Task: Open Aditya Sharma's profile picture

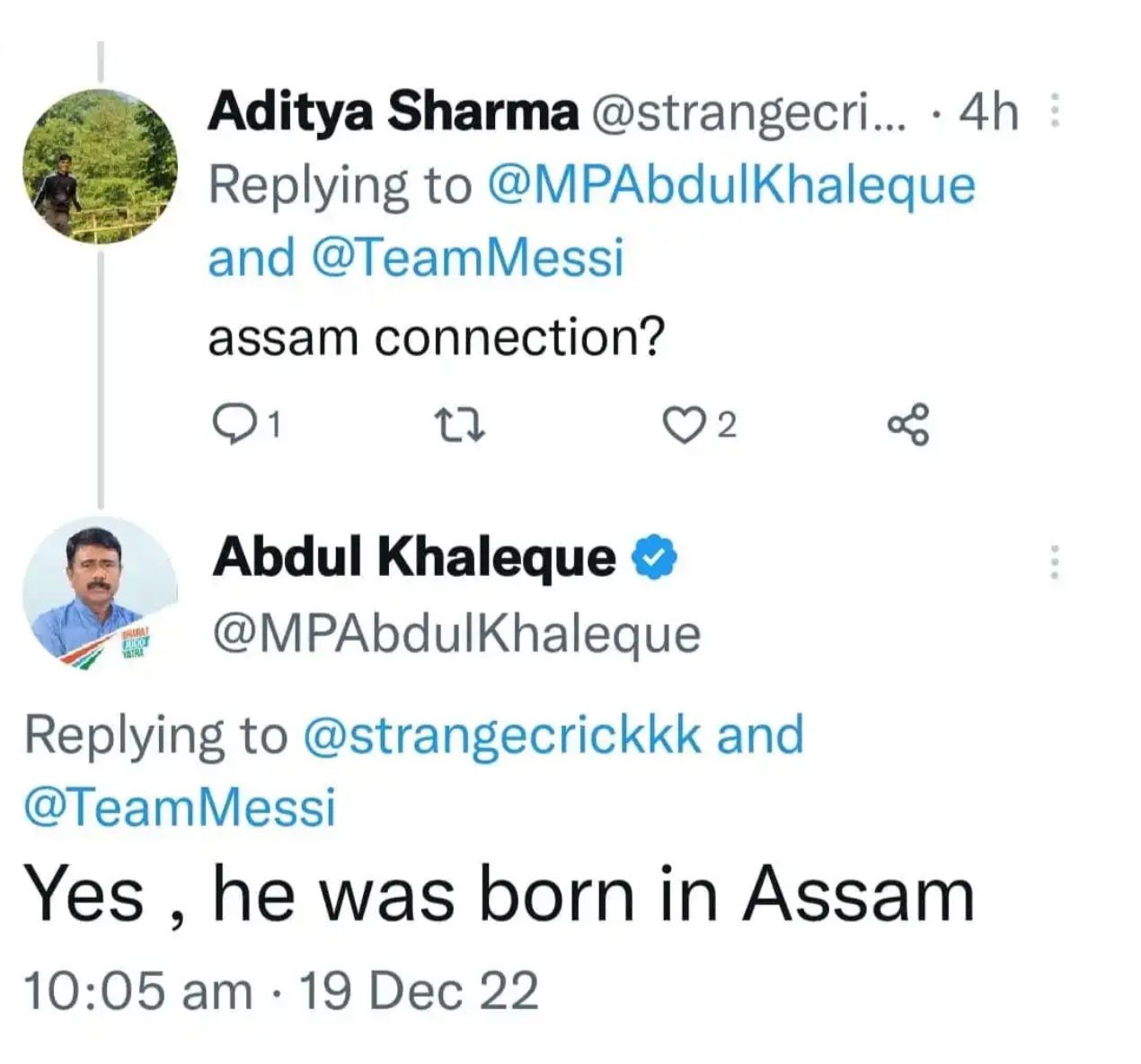Action: point(100,167)
